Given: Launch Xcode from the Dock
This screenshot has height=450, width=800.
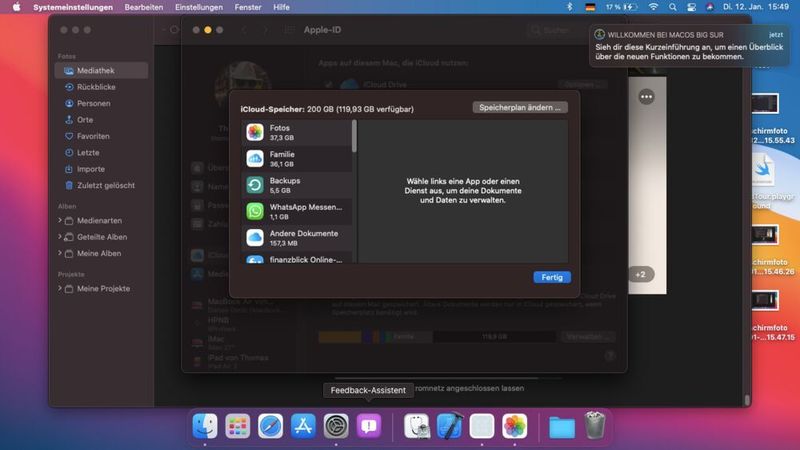Looking at the screenshot, I should tap(449, 426).
